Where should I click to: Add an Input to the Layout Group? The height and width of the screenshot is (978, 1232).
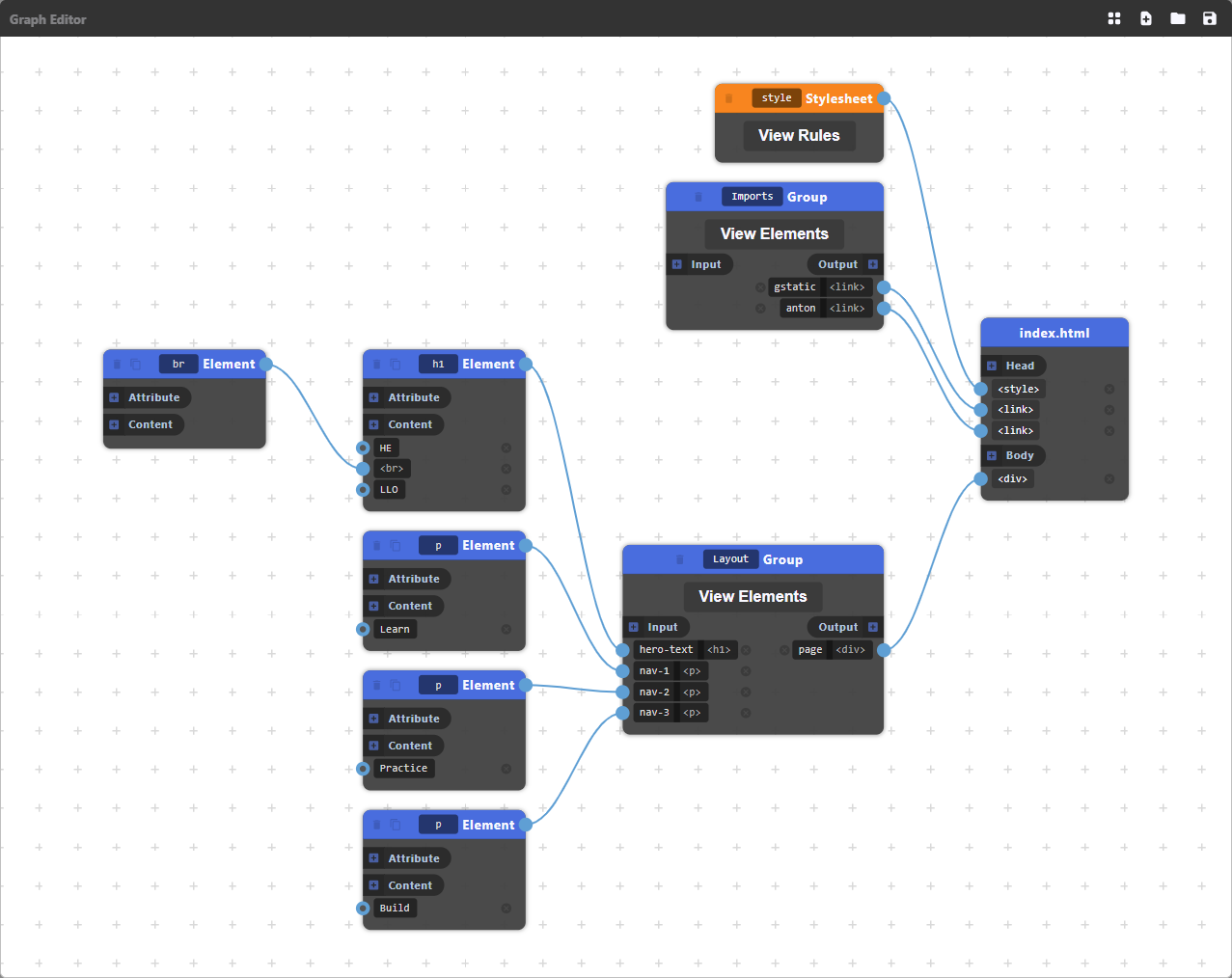click(x=633, y=627)
